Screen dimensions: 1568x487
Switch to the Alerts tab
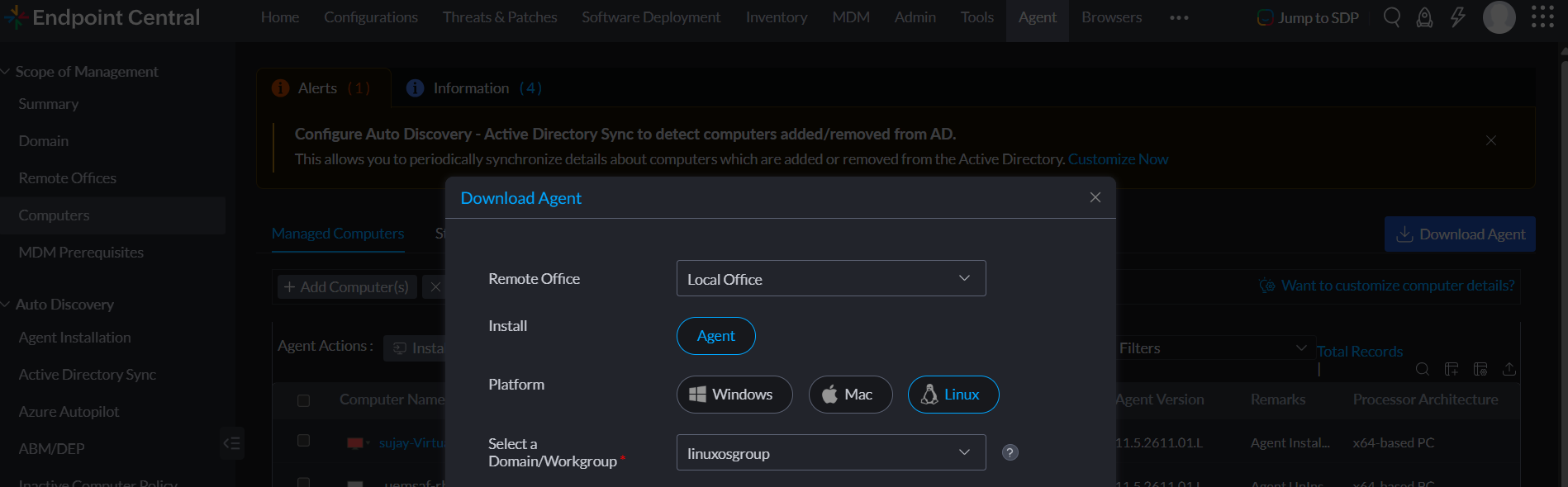click(x=324, y=87)
